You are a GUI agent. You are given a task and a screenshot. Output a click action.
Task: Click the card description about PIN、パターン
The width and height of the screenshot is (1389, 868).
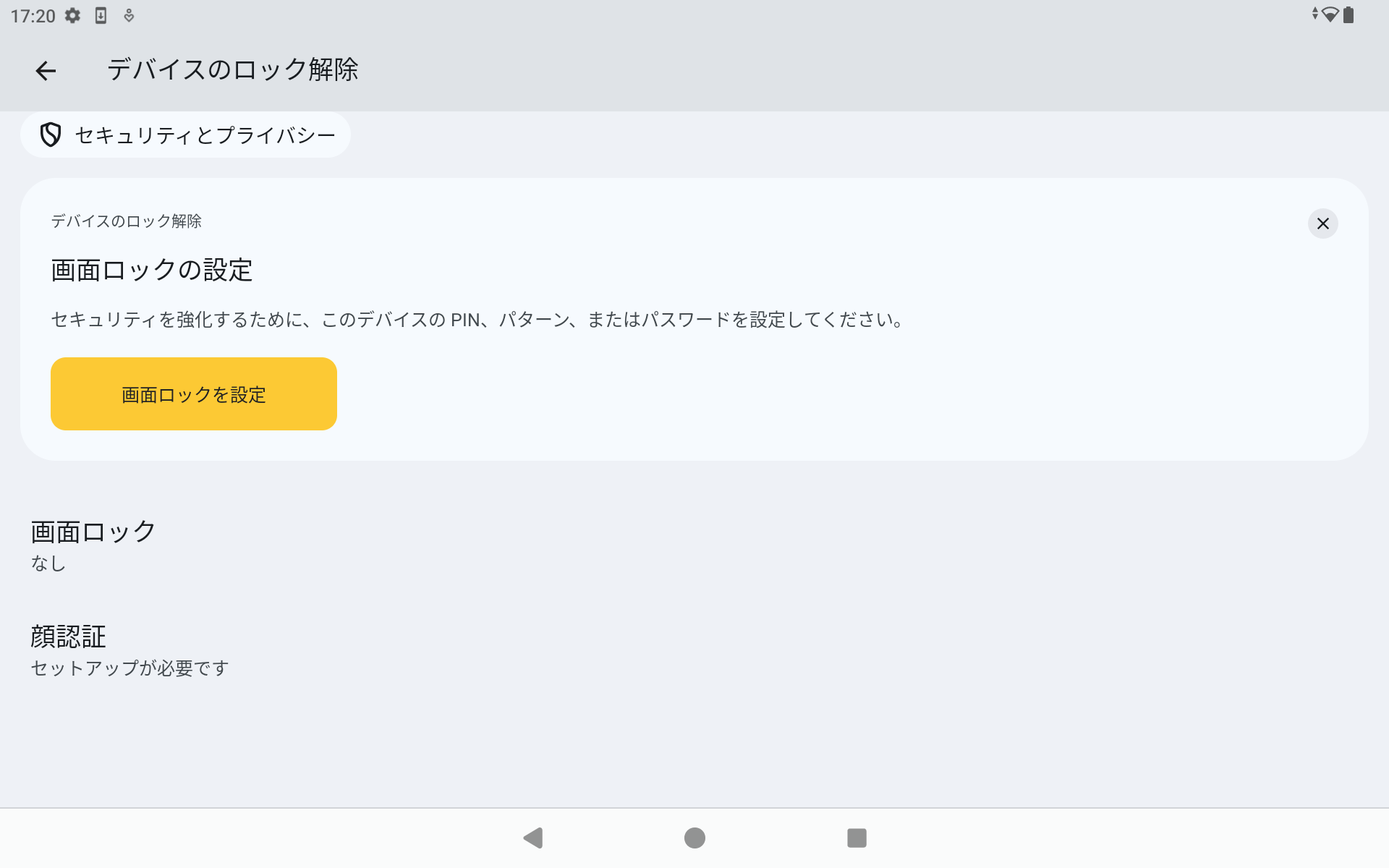coord(477,320)
